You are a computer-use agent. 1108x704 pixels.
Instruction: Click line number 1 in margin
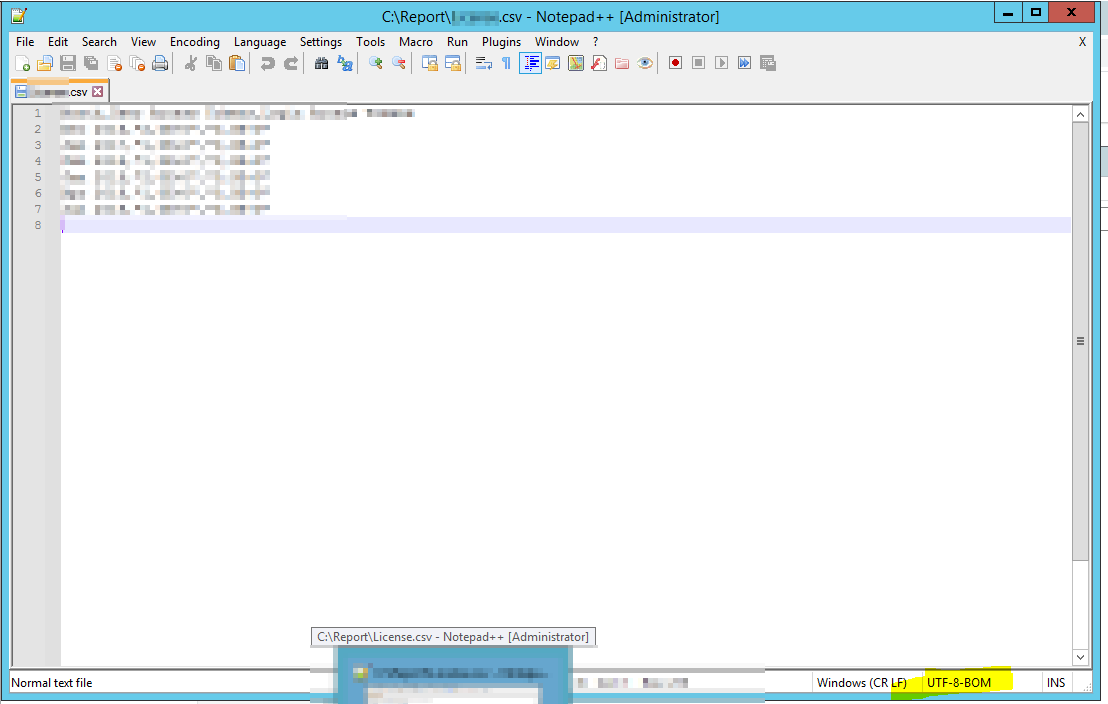37,113
